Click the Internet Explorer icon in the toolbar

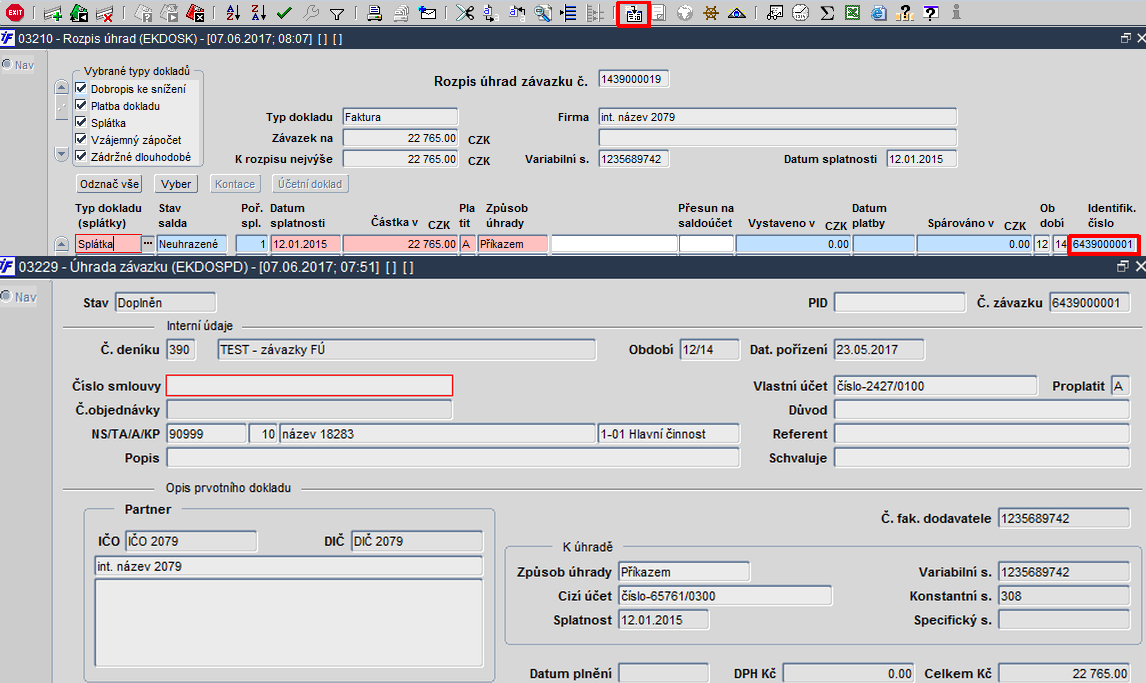click(x=879, y=12)
